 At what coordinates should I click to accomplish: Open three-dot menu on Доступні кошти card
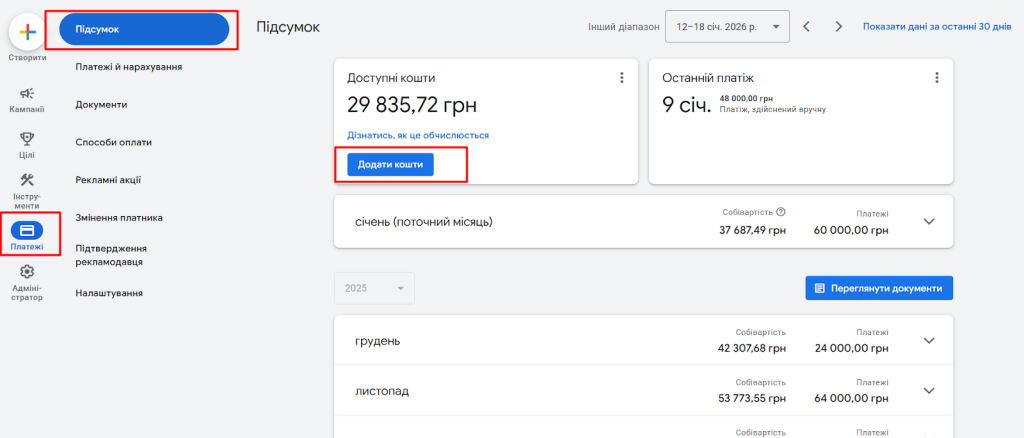(622, 78)
